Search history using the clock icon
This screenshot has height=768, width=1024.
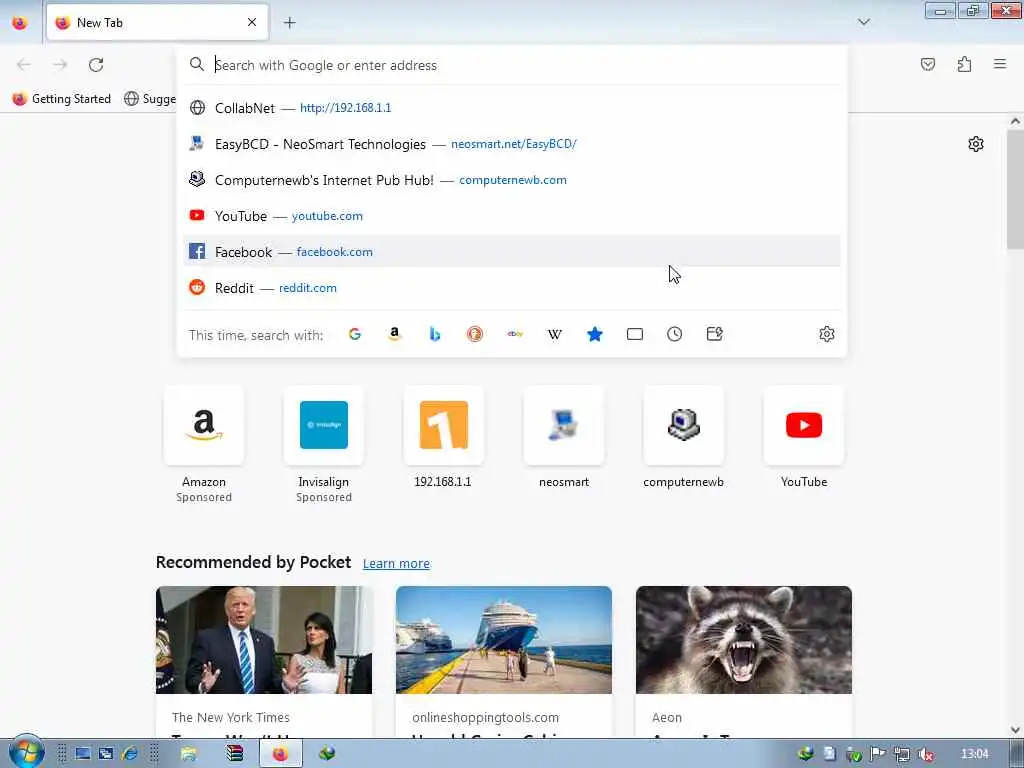[x=675, y=334]
